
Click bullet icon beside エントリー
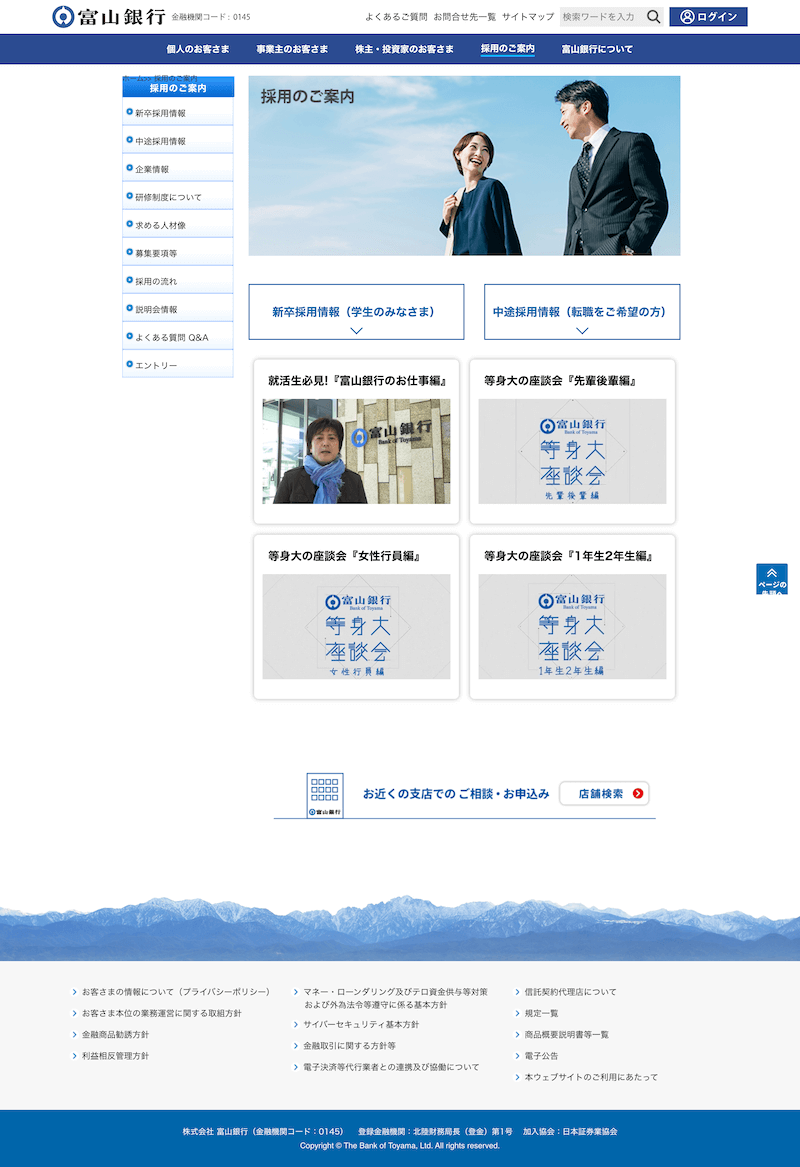[x=129, y=365]
